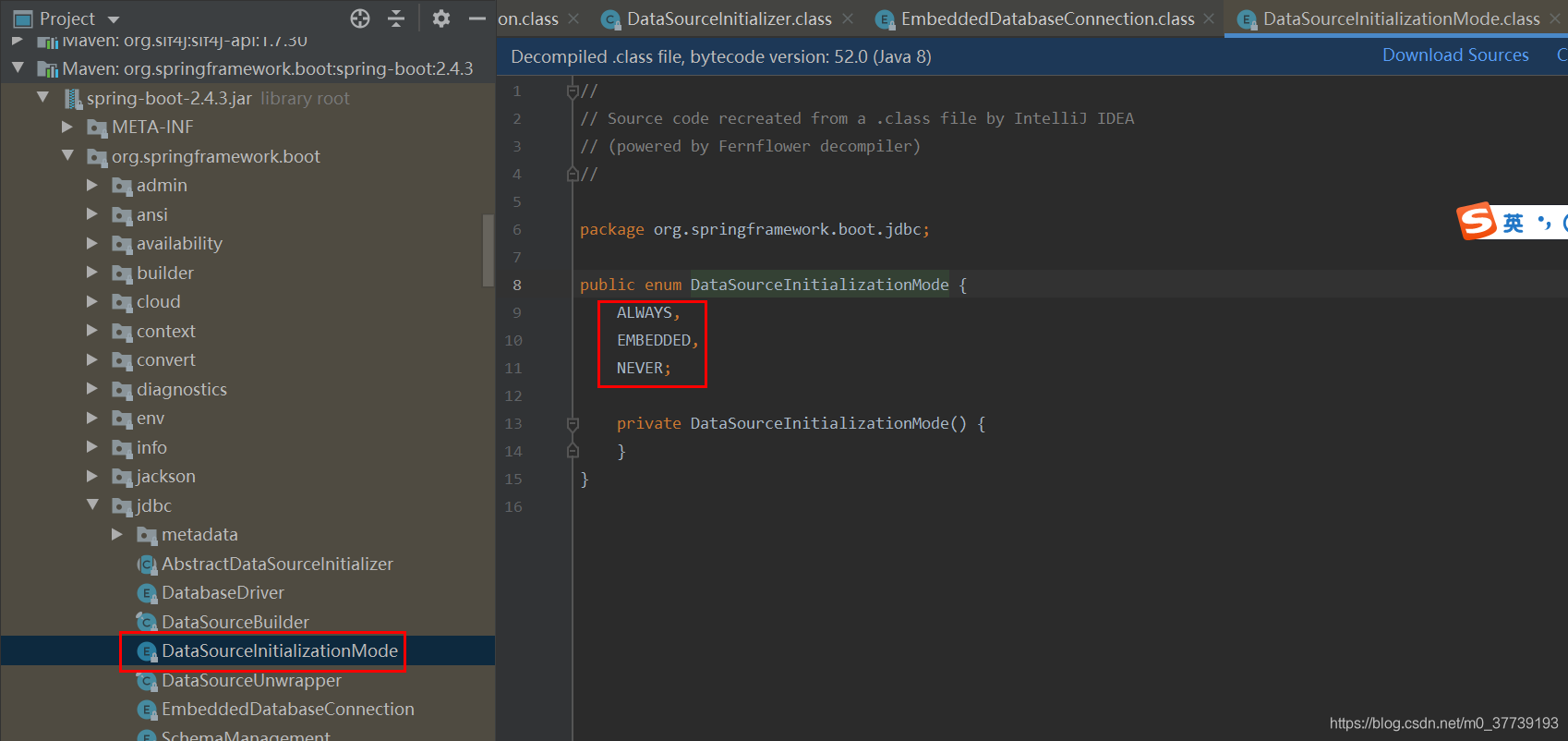Select DataSourceUnwrapper in project tree
The image size is (1568, 741).
point(247,681)
